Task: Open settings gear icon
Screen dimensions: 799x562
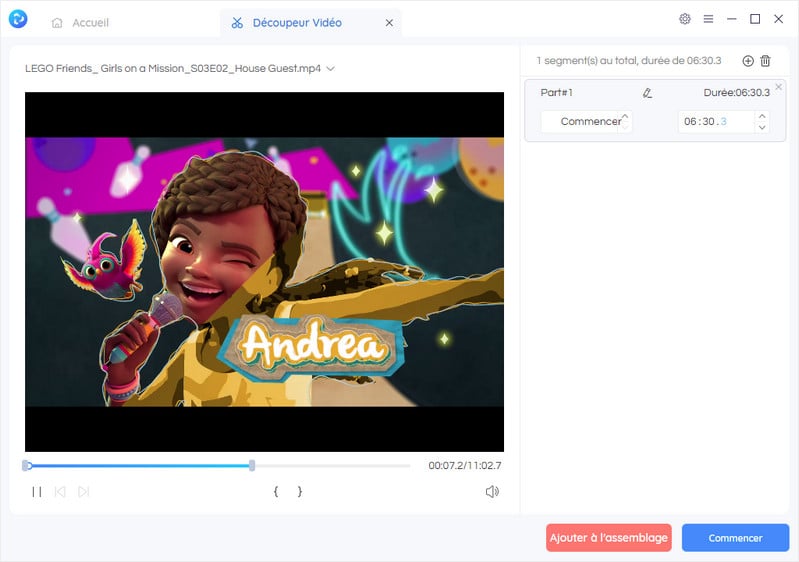Action: pos(685,19)
